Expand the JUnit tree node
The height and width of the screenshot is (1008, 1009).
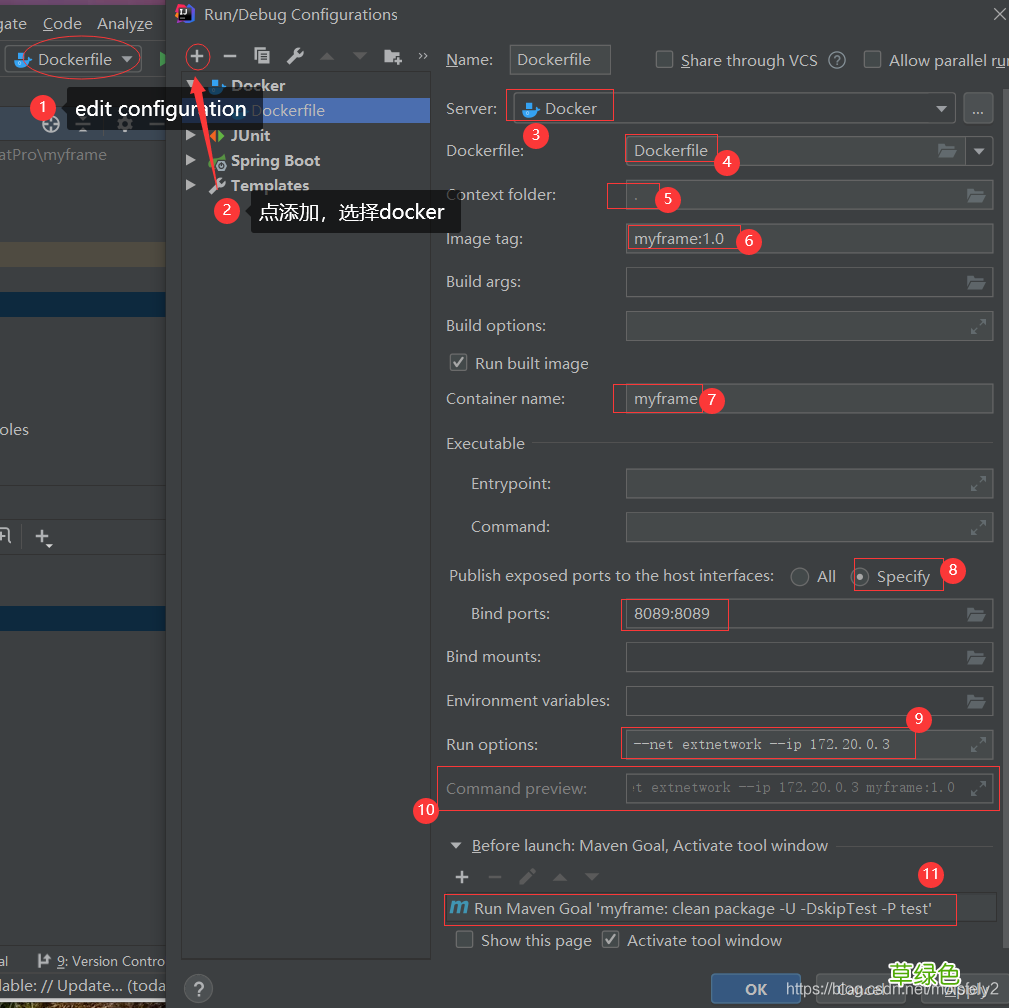(190, 135)
